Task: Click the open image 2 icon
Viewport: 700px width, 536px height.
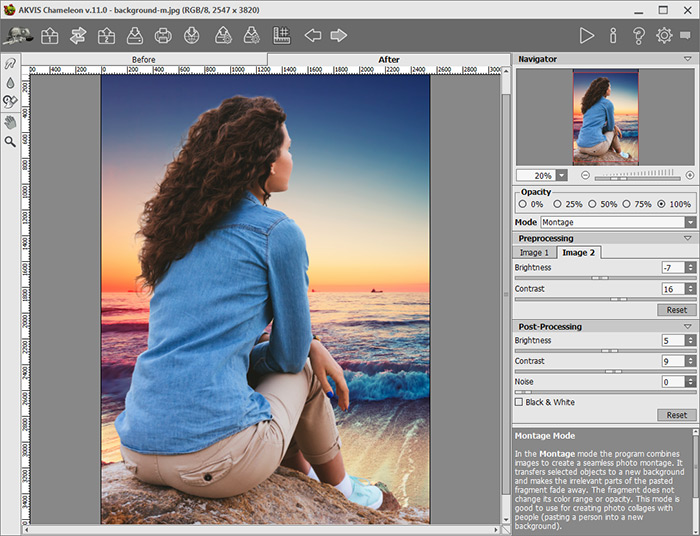Action: [x=106, y=35]
